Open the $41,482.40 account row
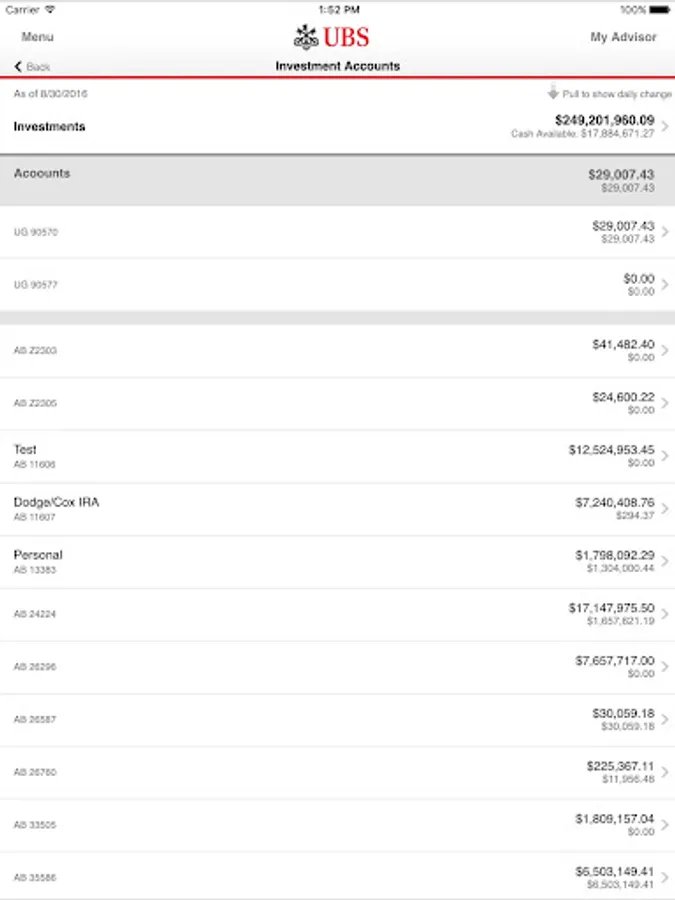 pos(338,351)
